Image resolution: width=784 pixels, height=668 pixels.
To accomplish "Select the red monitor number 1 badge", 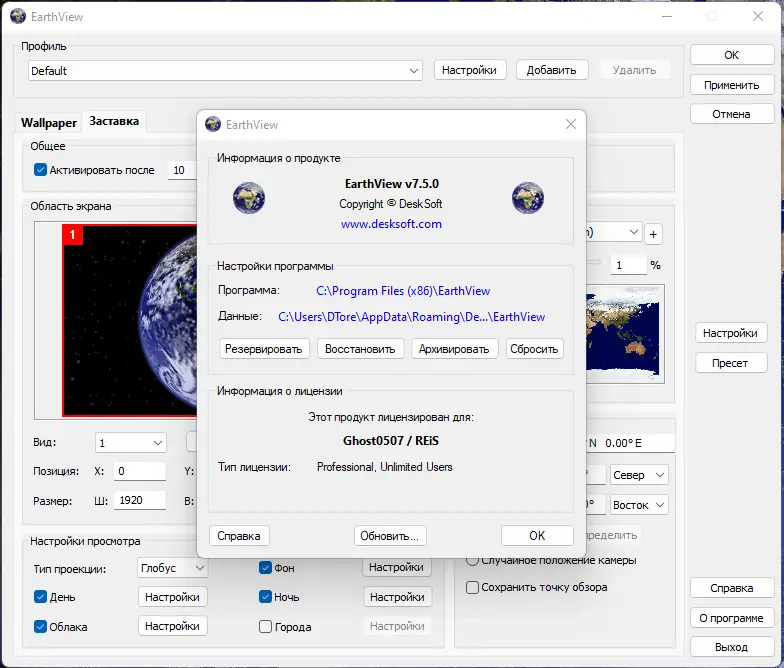I will coord(73,234).
